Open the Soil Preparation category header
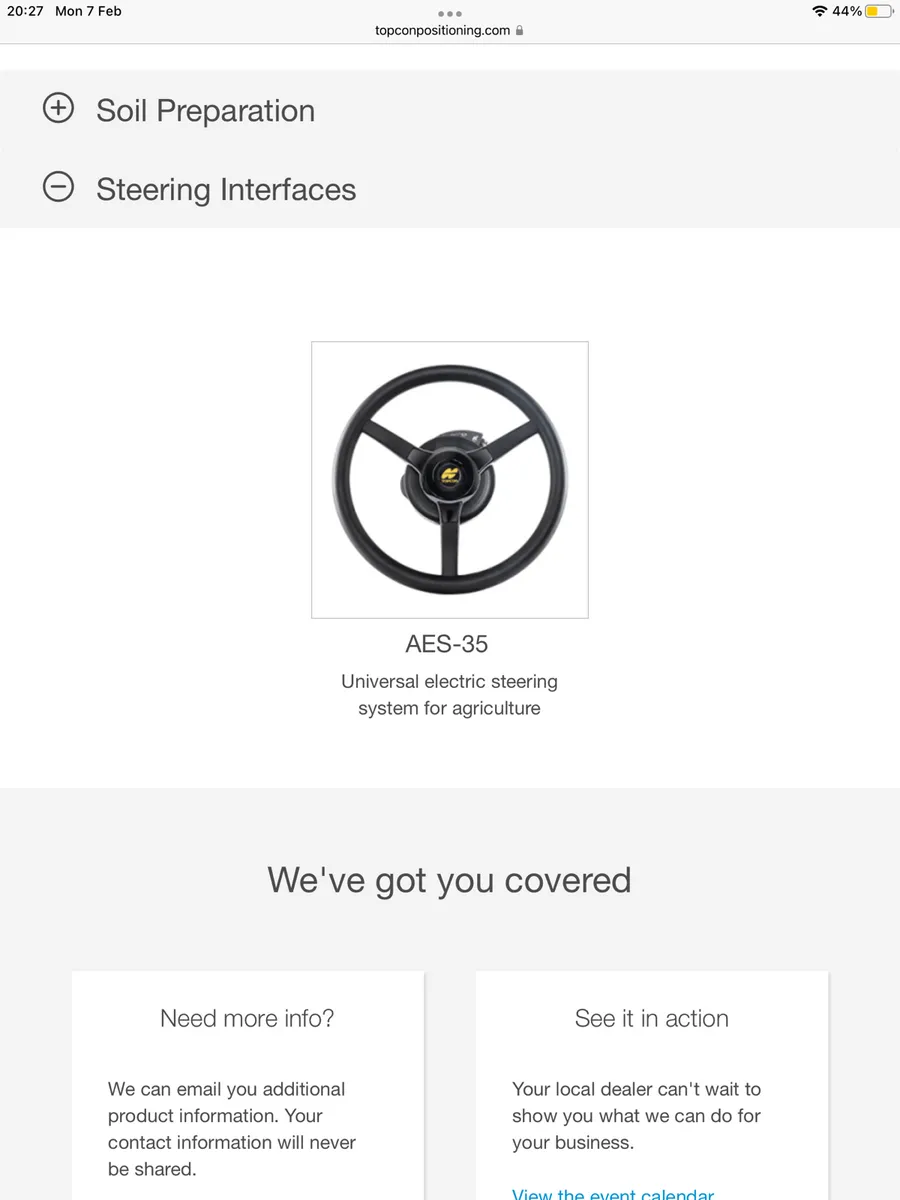 coord(205,110)
